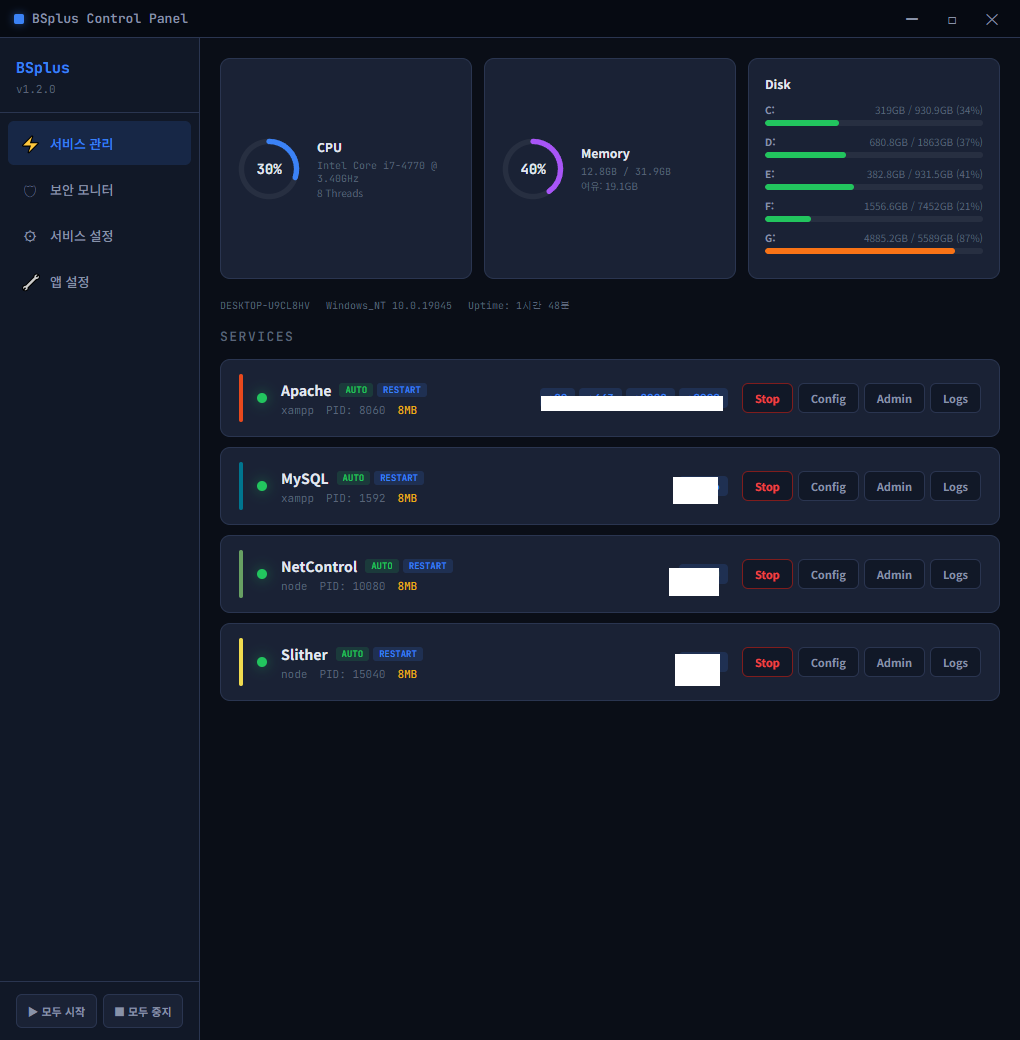Click the lightning bolt icon in sidebar

31,144
